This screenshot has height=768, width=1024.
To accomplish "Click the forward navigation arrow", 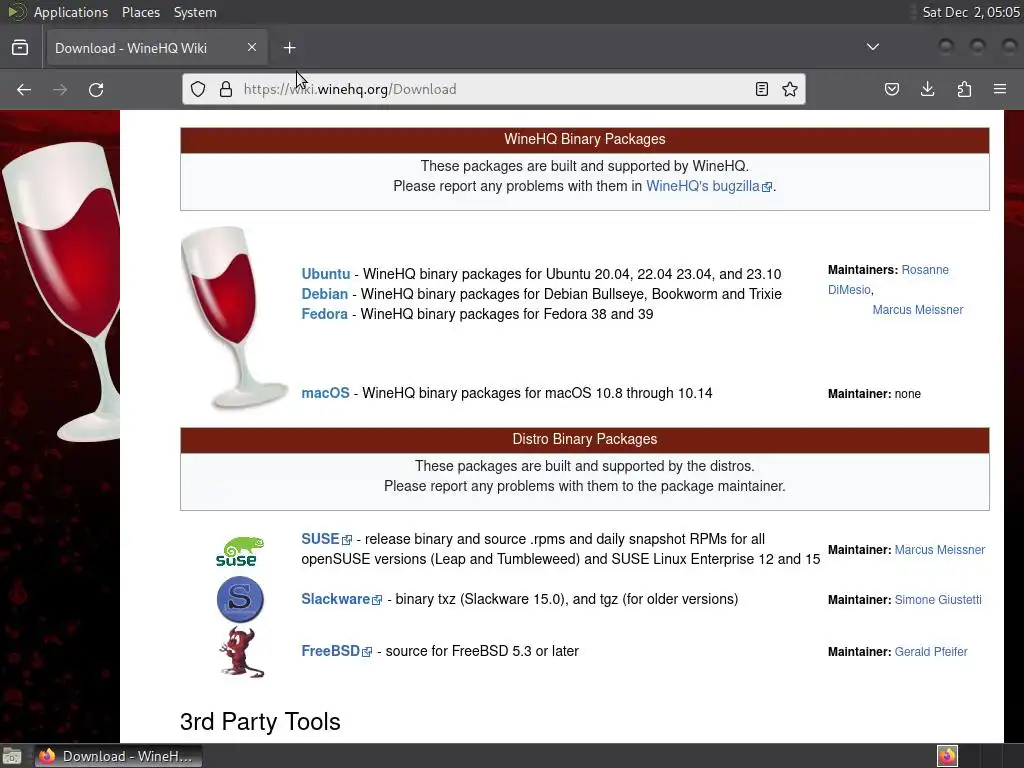I will tap(60, 89).
